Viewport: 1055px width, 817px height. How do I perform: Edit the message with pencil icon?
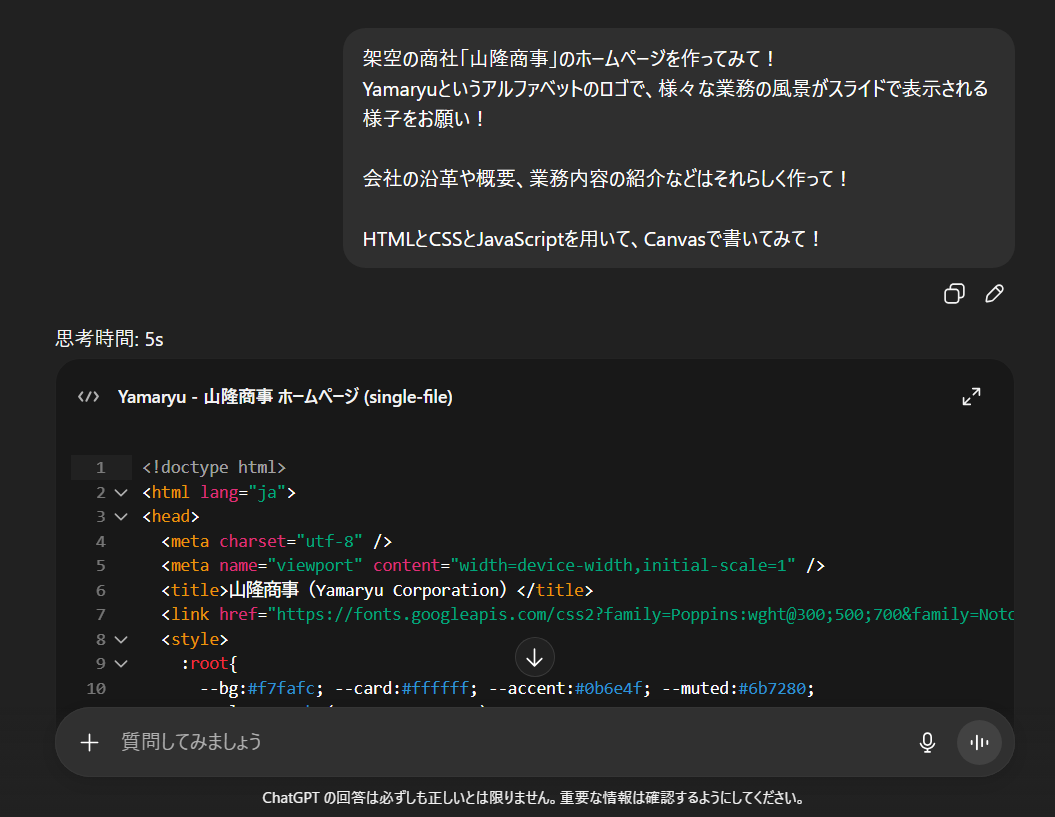click(994, 294)
